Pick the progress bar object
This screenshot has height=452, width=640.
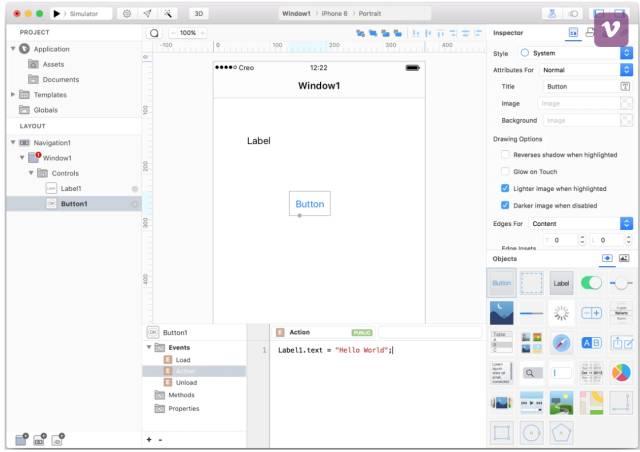click(x=531, y=313)
